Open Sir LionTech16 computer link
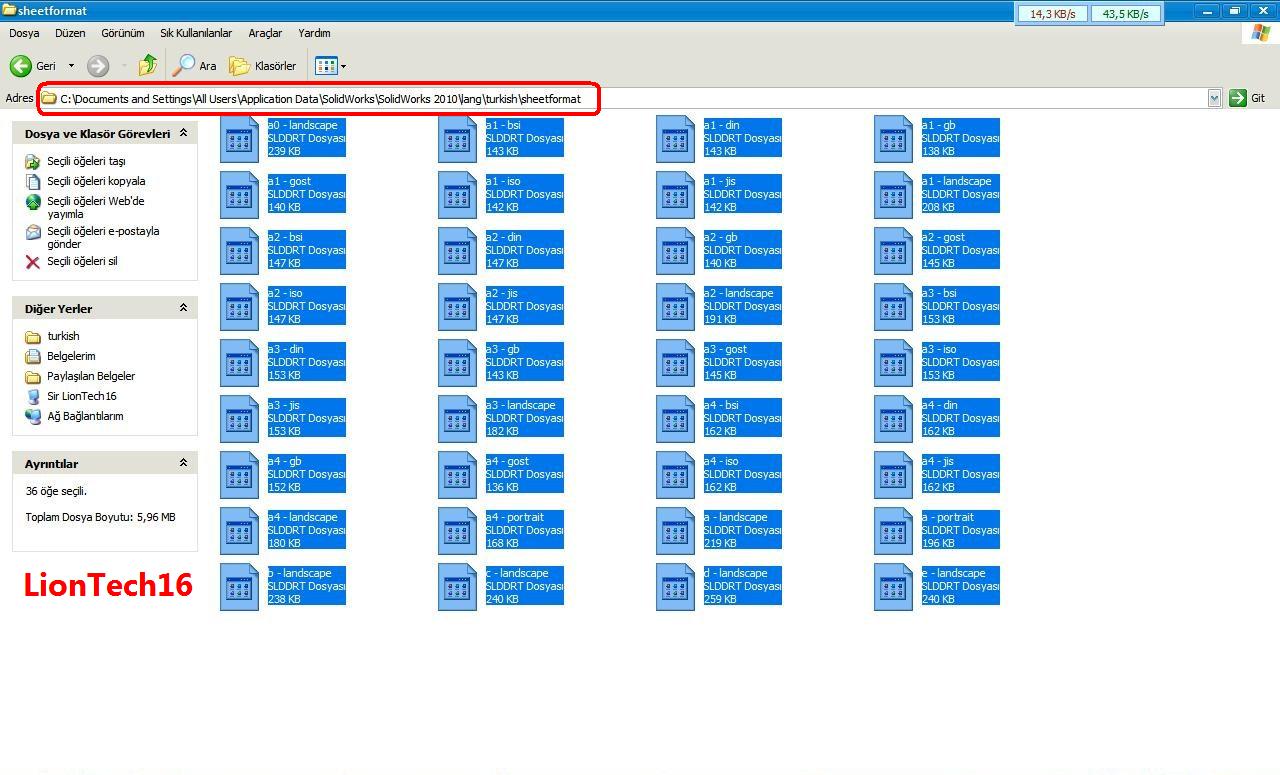 tap(82, 396)
